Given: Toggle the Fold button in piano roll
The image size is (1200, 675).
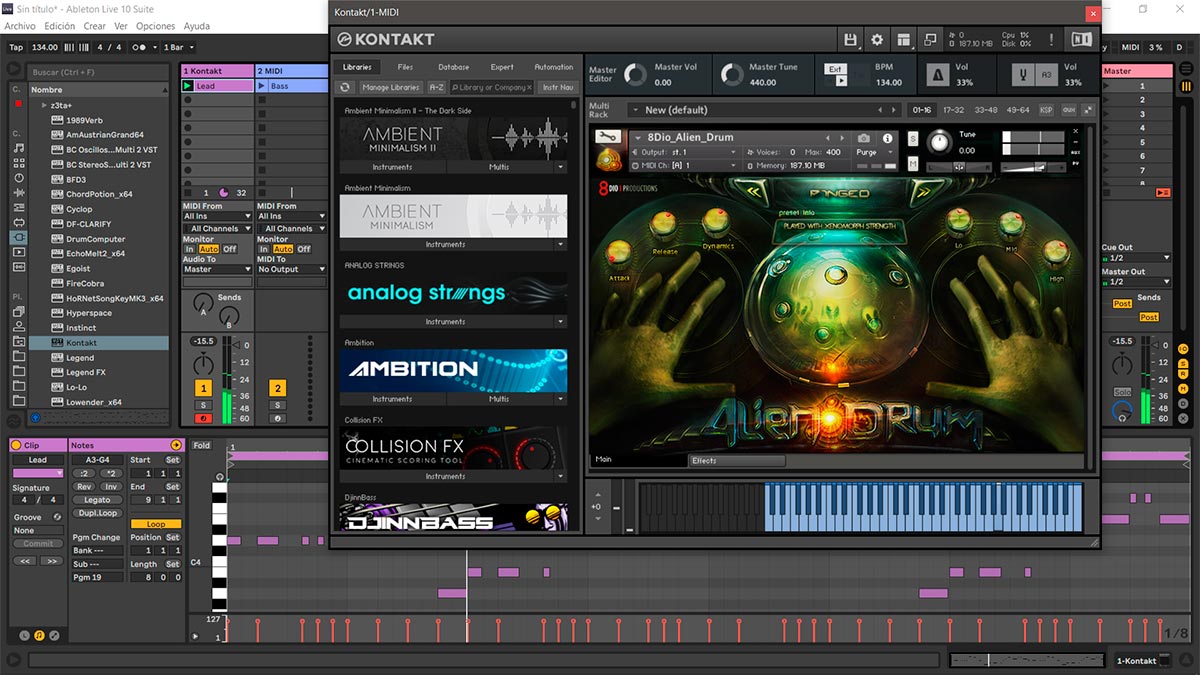Looking at the screenshot, I should click(202, 445).
